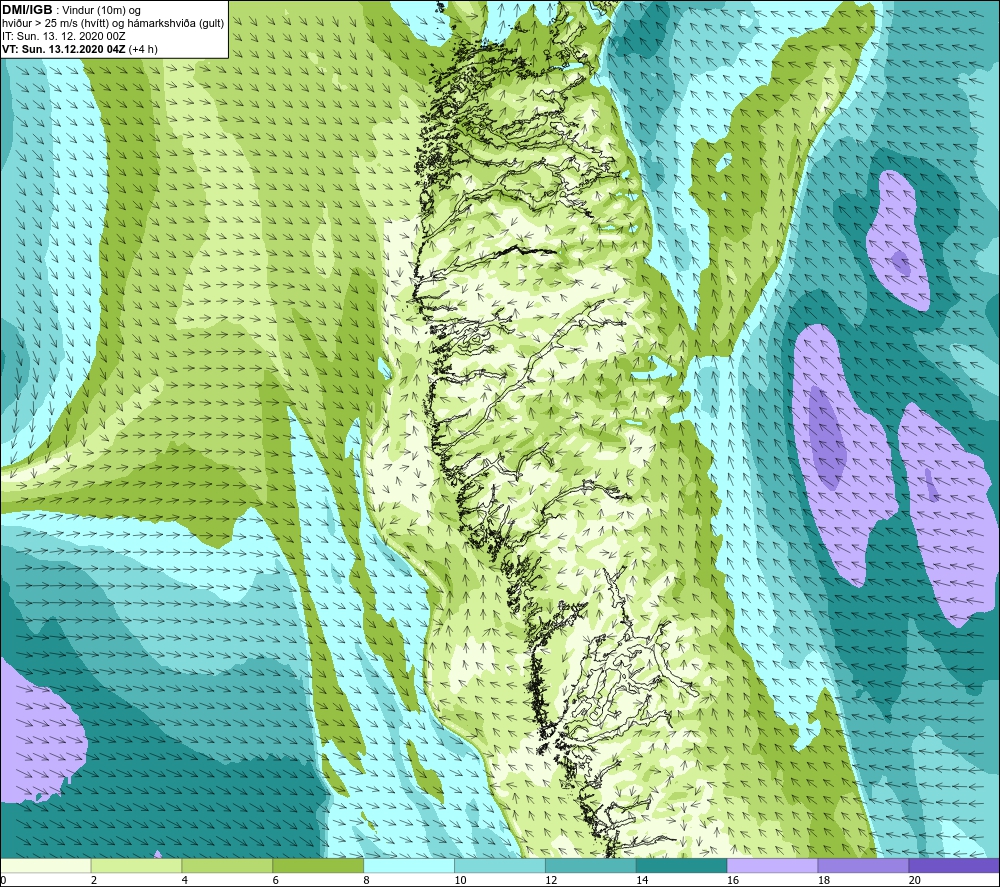The image size is (1000, 887).
Task: Click the 2–4 m/s light green legend swatch
Action: click(x=136, y=865)
